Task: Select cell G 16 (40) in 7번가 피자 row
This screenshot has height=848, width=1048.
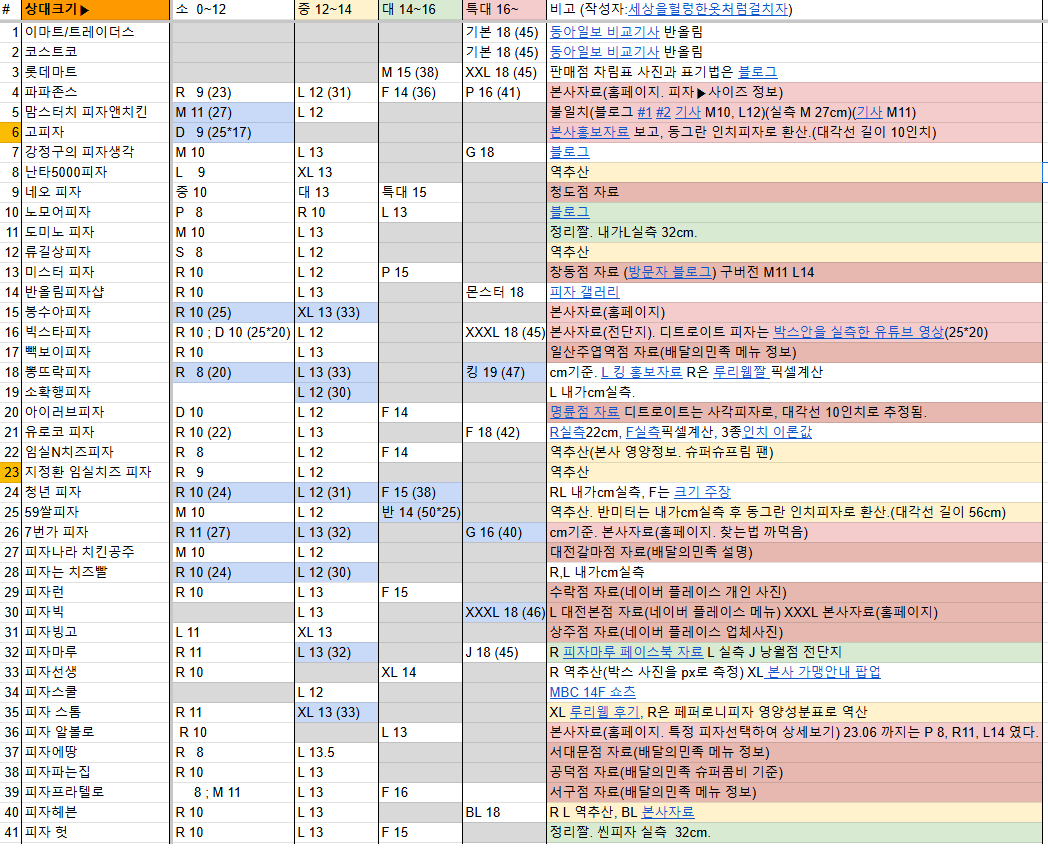Action: pos(505,533)
